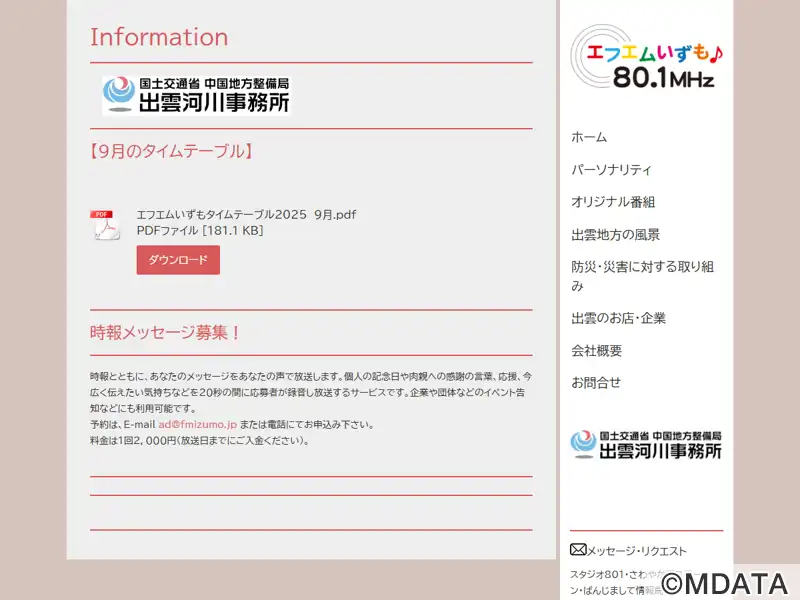Click the envelope icon beside メッセージ・リクエスト

coord(578,549)
